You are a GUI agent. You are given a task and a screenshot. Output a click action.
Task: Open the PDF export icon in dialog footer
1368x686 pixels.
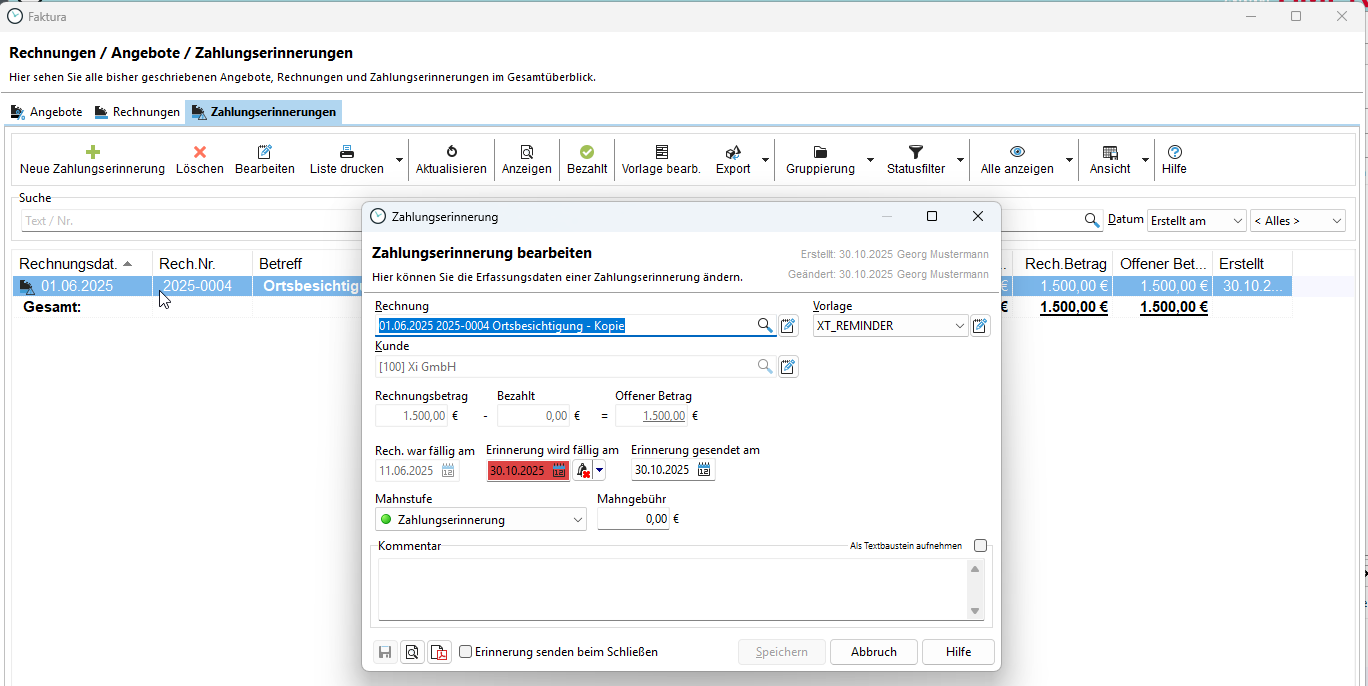pos(439,652)
